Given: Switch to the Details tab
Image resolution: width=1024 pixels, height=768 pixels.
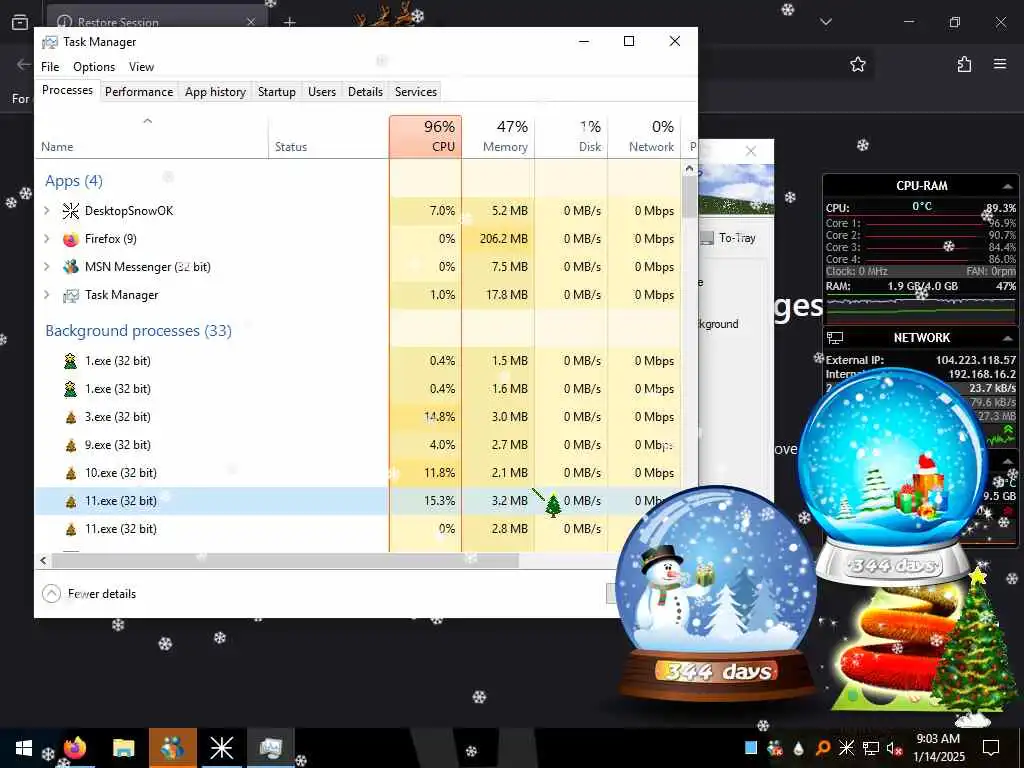Looking at the screenshot, I should (365, 91).
